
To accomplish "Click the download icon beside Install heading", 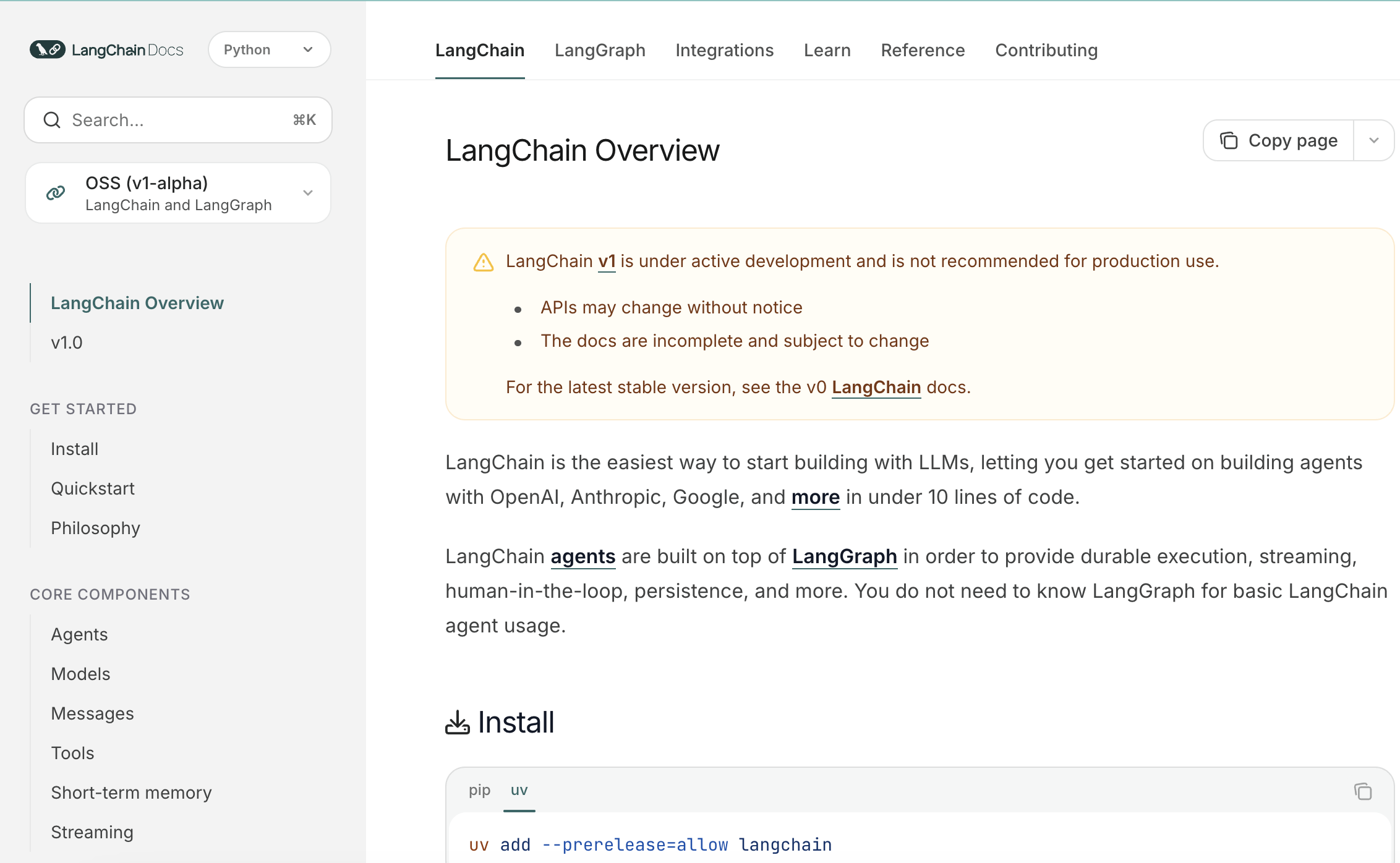I will (458, 722).
